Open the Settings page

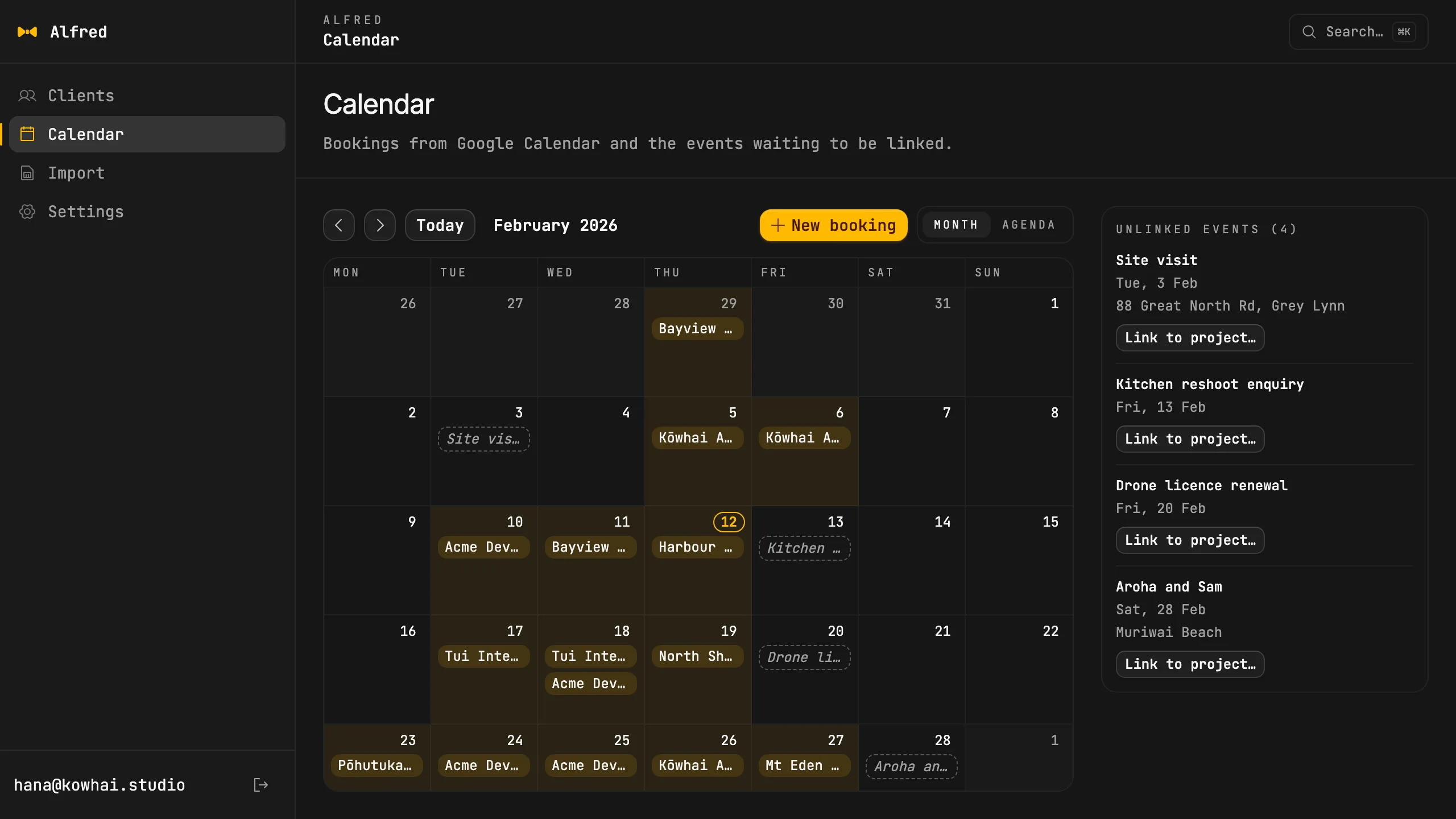(x=147, y=212)
